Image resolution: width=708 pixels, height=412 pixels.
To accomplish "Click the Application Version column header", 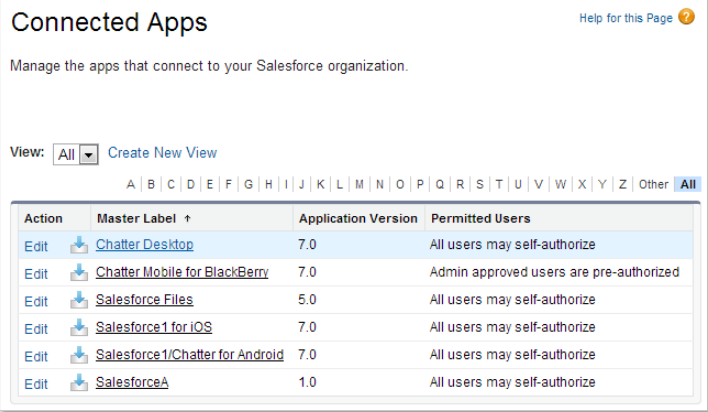I will point(358,218).
